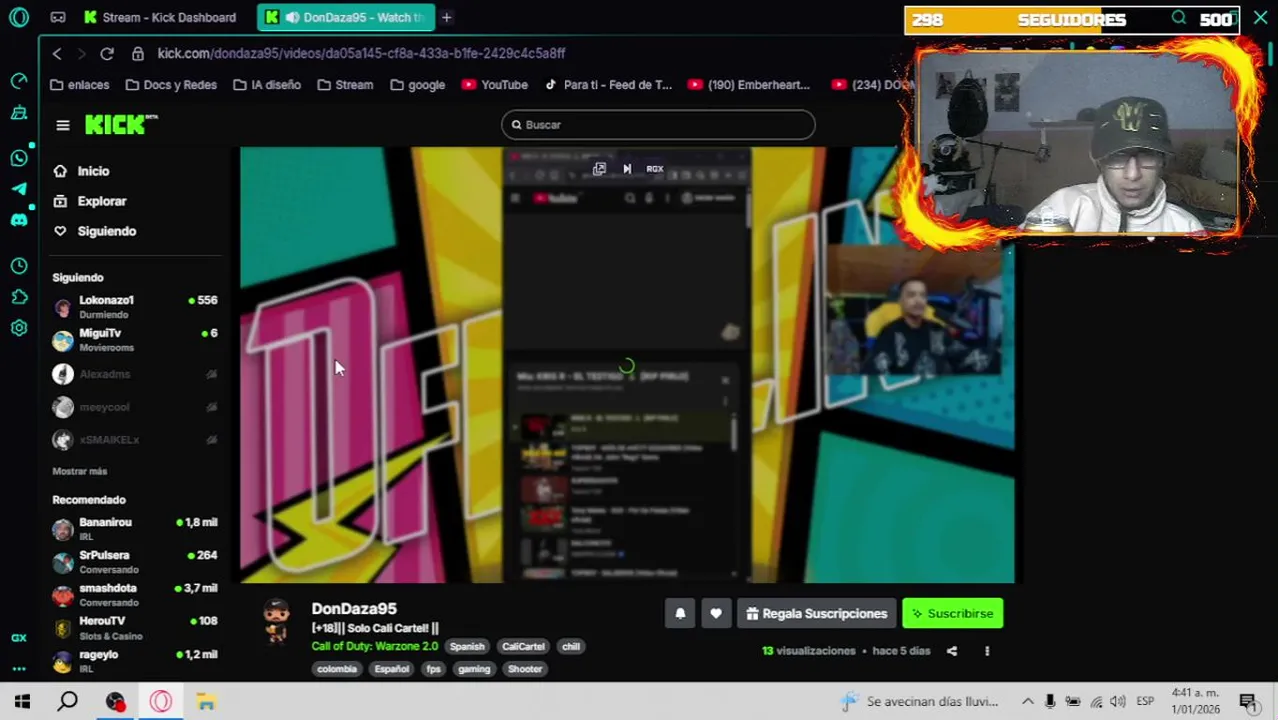The width and height of the screenshot is (1278, 720).
Task: Click picture-in-picture icon atop the video
Action: tap(599, 169)
